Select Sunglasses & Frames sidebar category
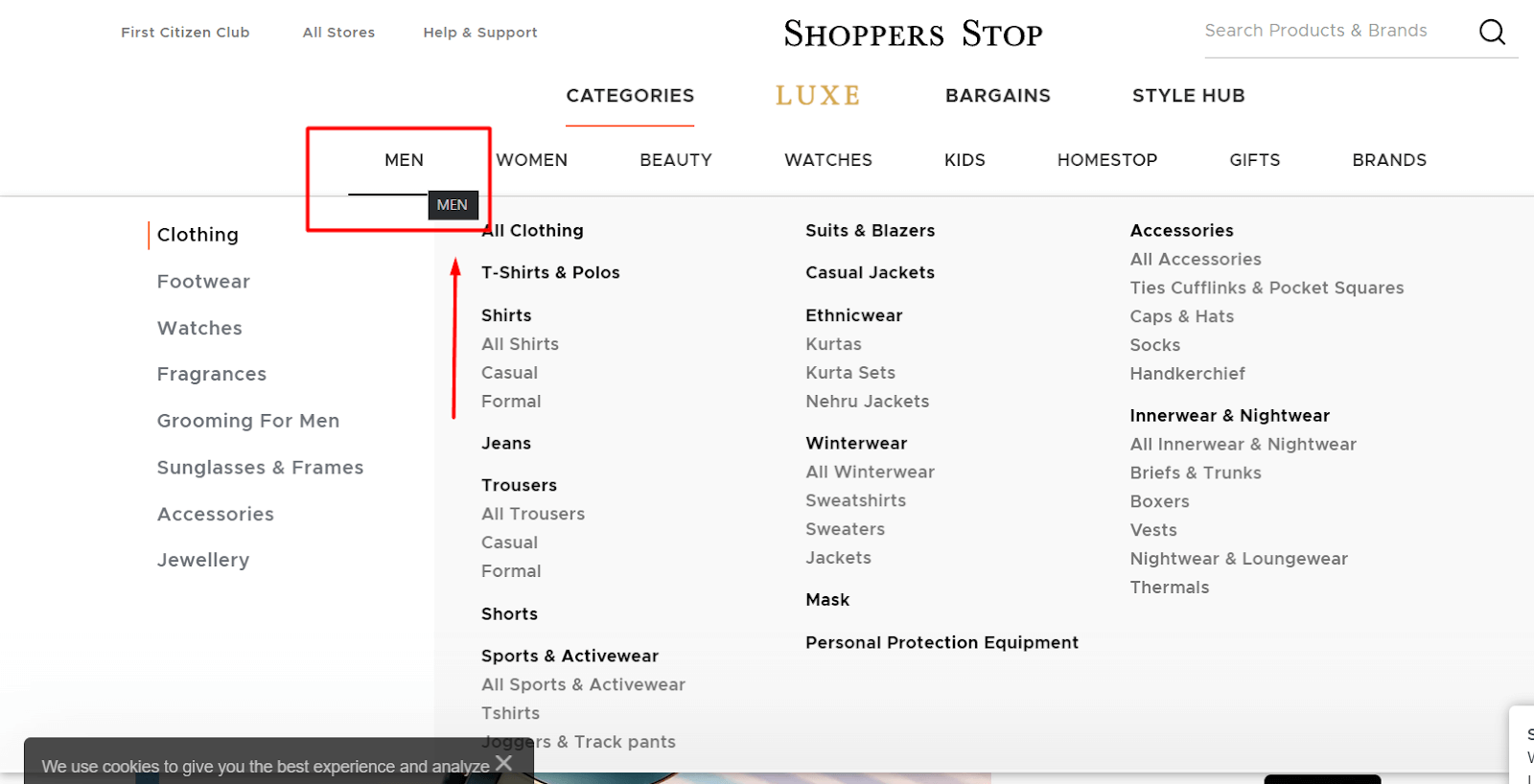The image size is (1534, 784). [x=260, y=468]
